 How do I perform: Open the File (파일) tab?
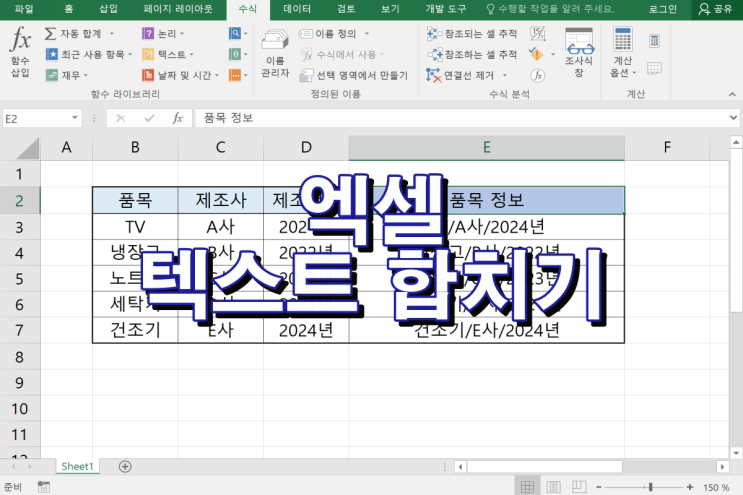pyautogui.click(x=24, y=9)
